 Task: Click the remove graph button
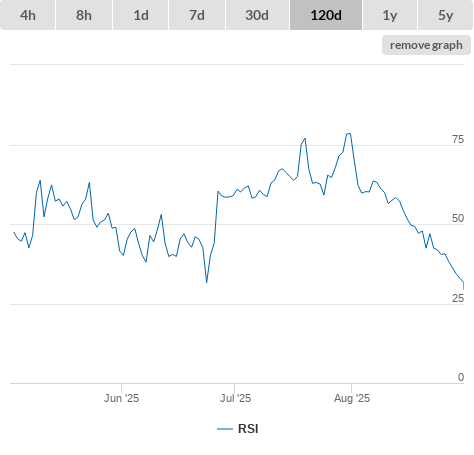coord(426,45)
